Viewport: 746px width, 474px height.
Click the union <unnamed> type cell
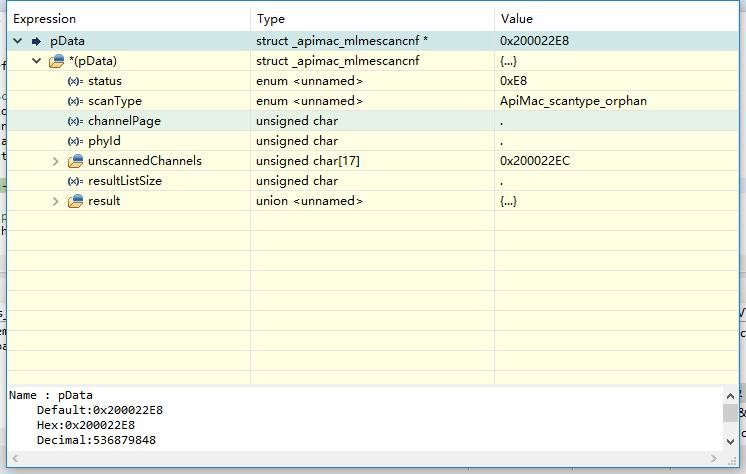(x=310, y=201)
